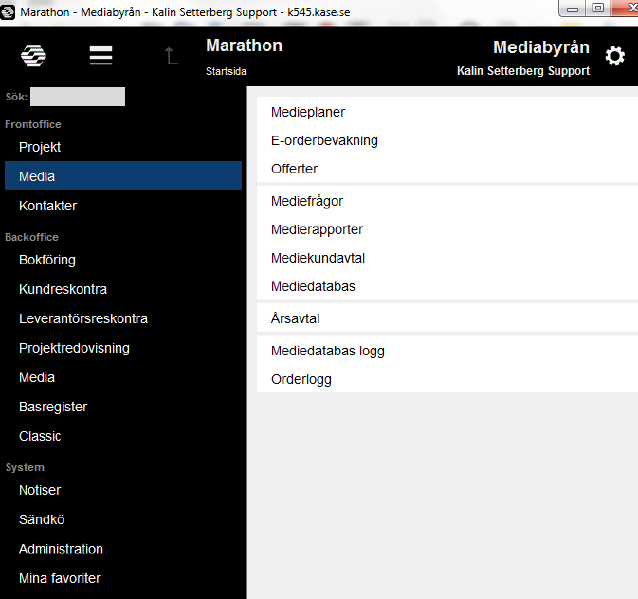Open Administration in the sidebar

click(x=61, y=549)
